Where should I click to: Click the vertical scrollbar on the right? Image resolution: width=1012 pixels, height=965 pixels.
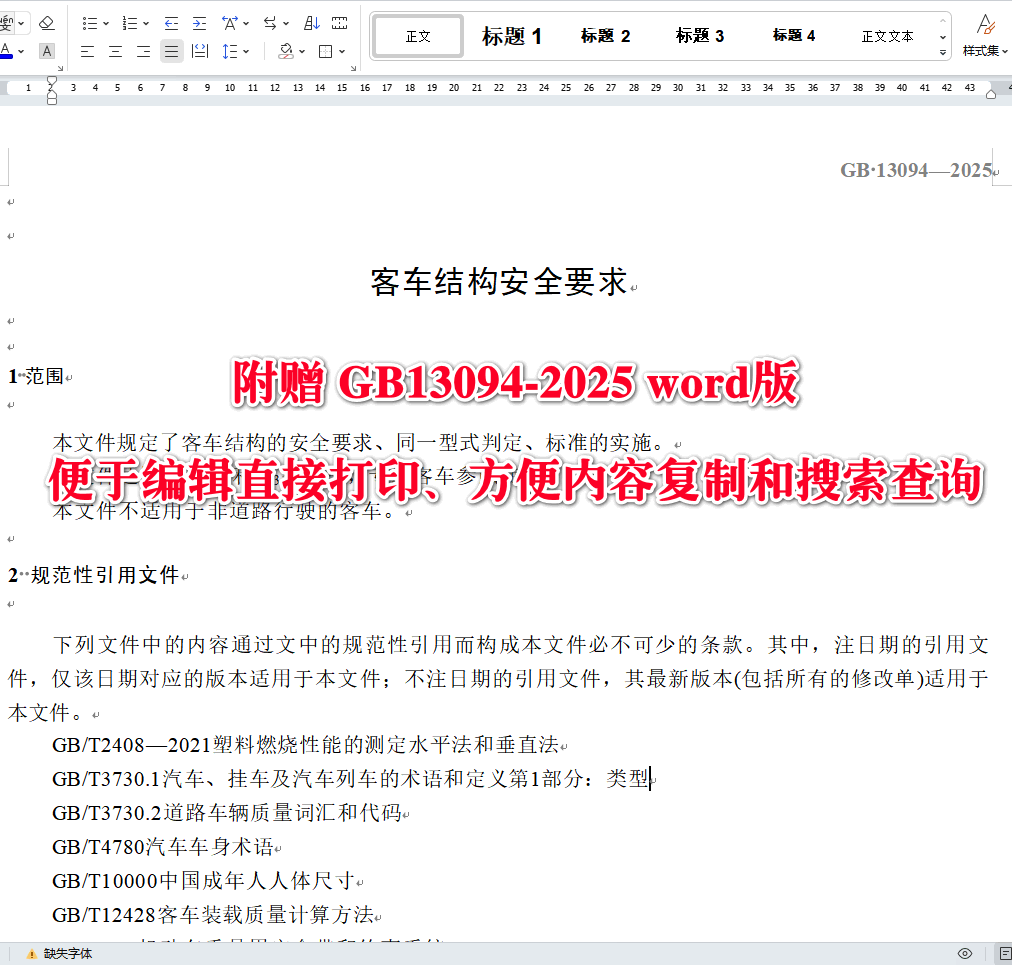point(1006,500)
